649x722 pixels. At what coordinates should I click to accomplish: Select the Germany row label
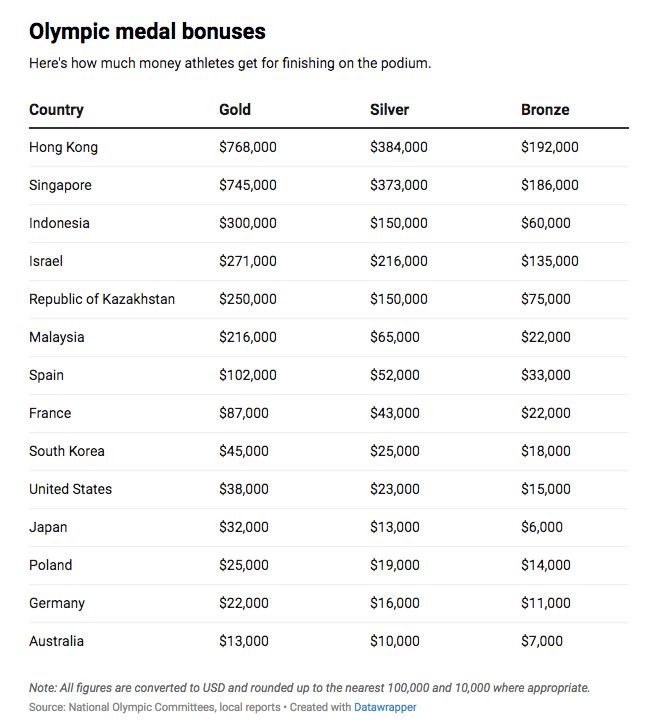click(57, 603)
